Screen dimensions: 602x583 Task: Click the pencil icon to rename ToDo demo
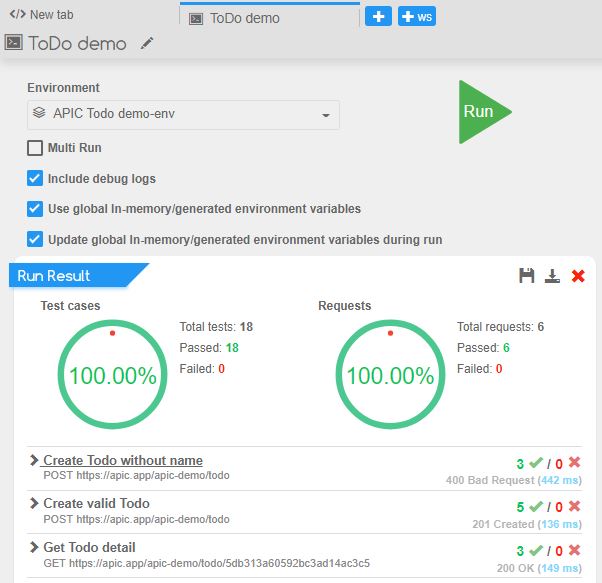pos(147,43)
